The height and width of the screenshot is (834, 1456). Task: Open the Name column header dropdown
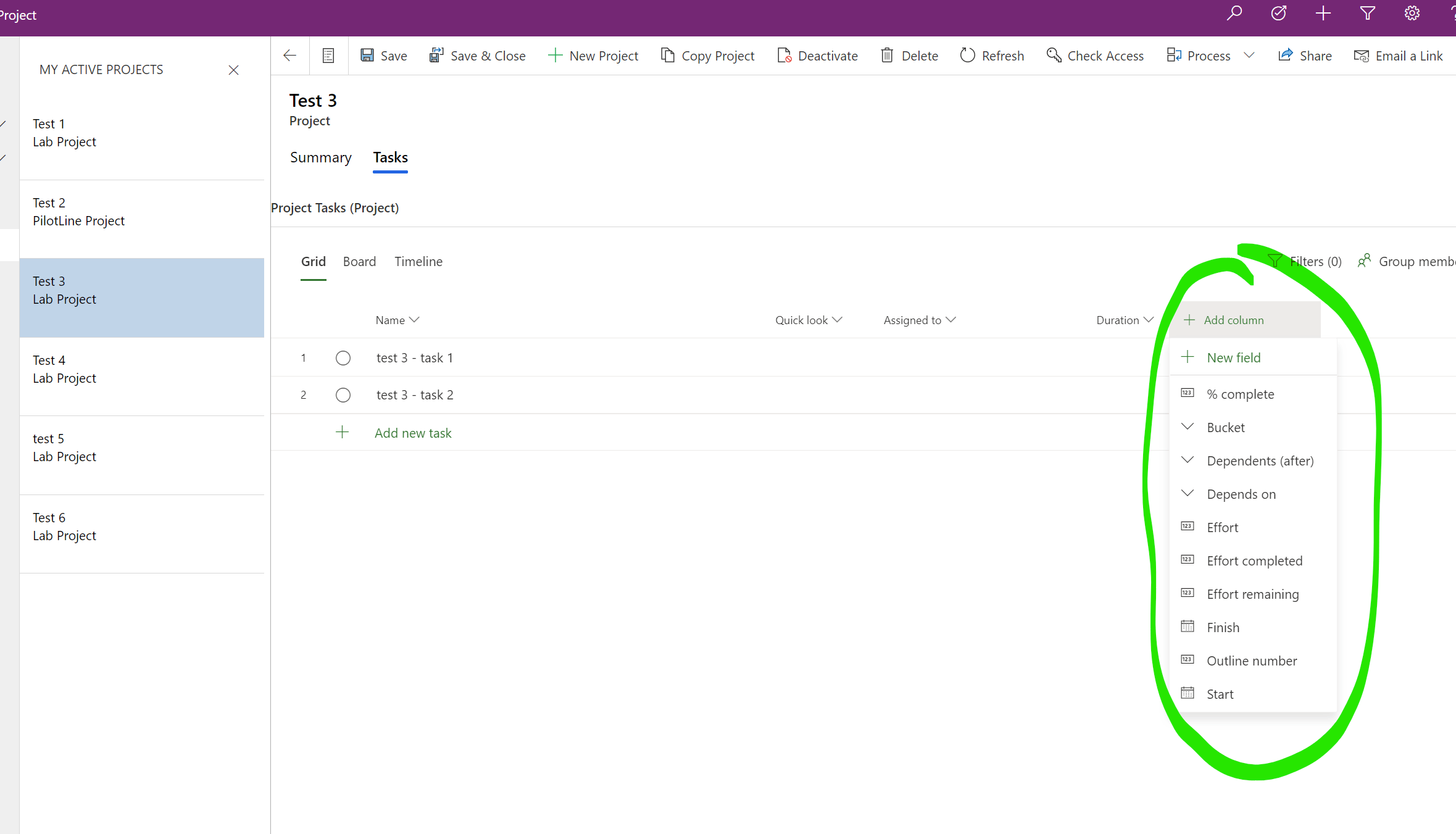coord(397,320)
